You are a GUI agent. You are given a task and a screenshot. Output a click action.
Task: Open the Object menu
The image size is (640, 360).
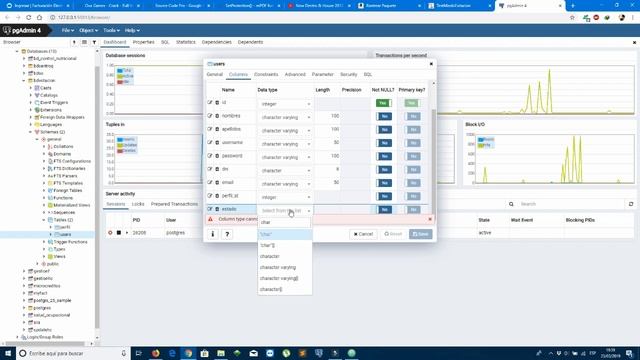[88, 30]
